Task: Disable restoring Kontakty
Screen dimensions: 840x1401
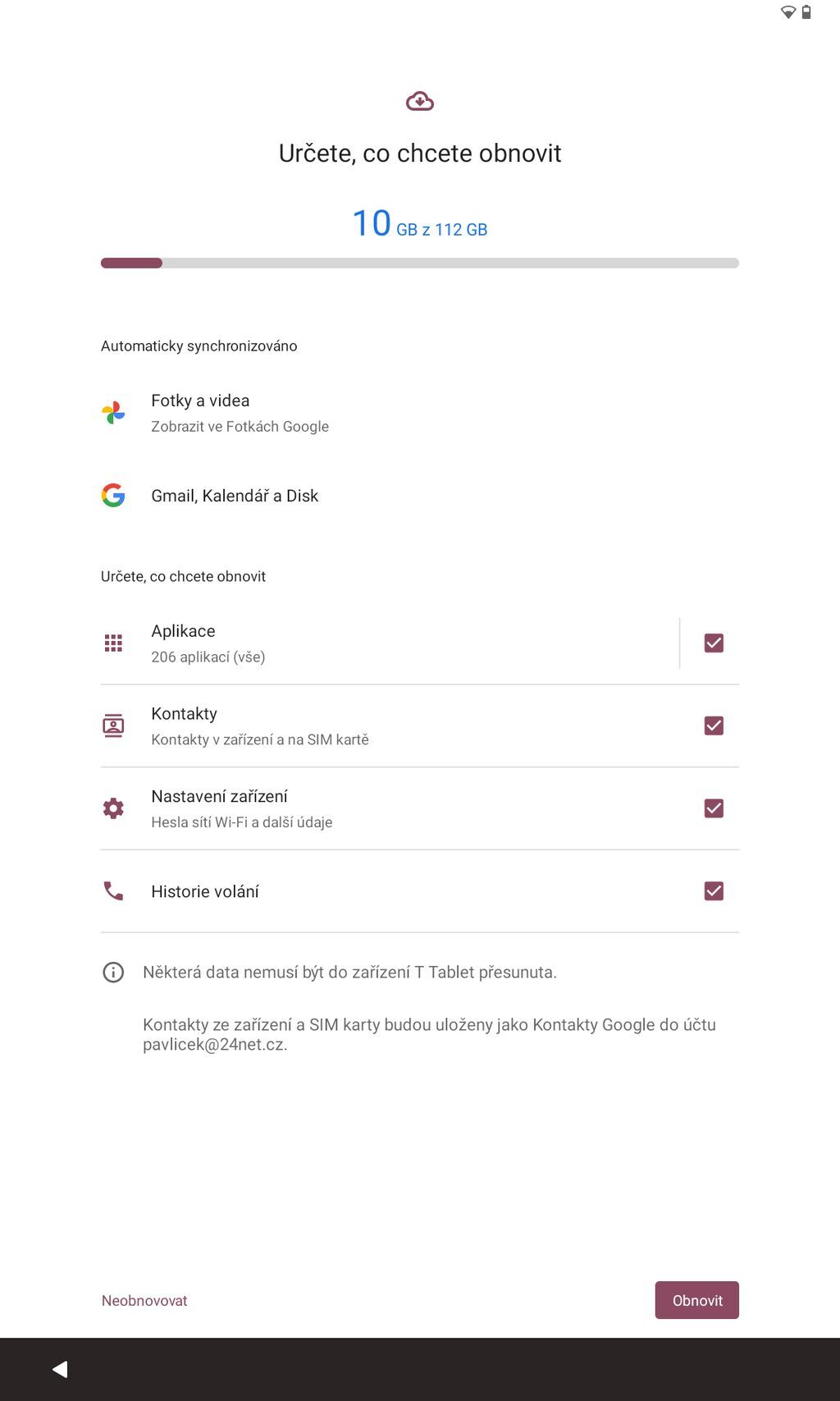Action: tap(714, 726)
